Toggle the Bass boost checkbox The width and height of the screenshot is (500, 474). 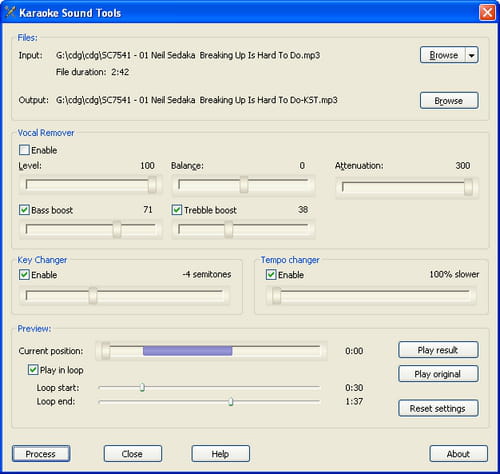coord(24,210)
